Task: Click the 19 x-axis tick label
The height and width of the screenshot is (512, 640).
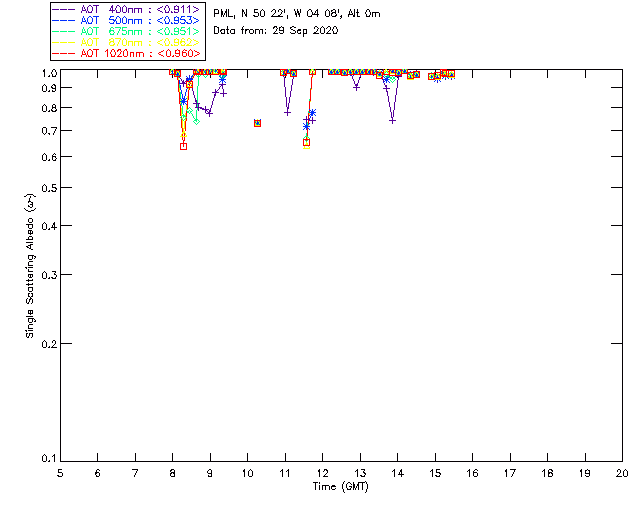Action: (585, 473)
